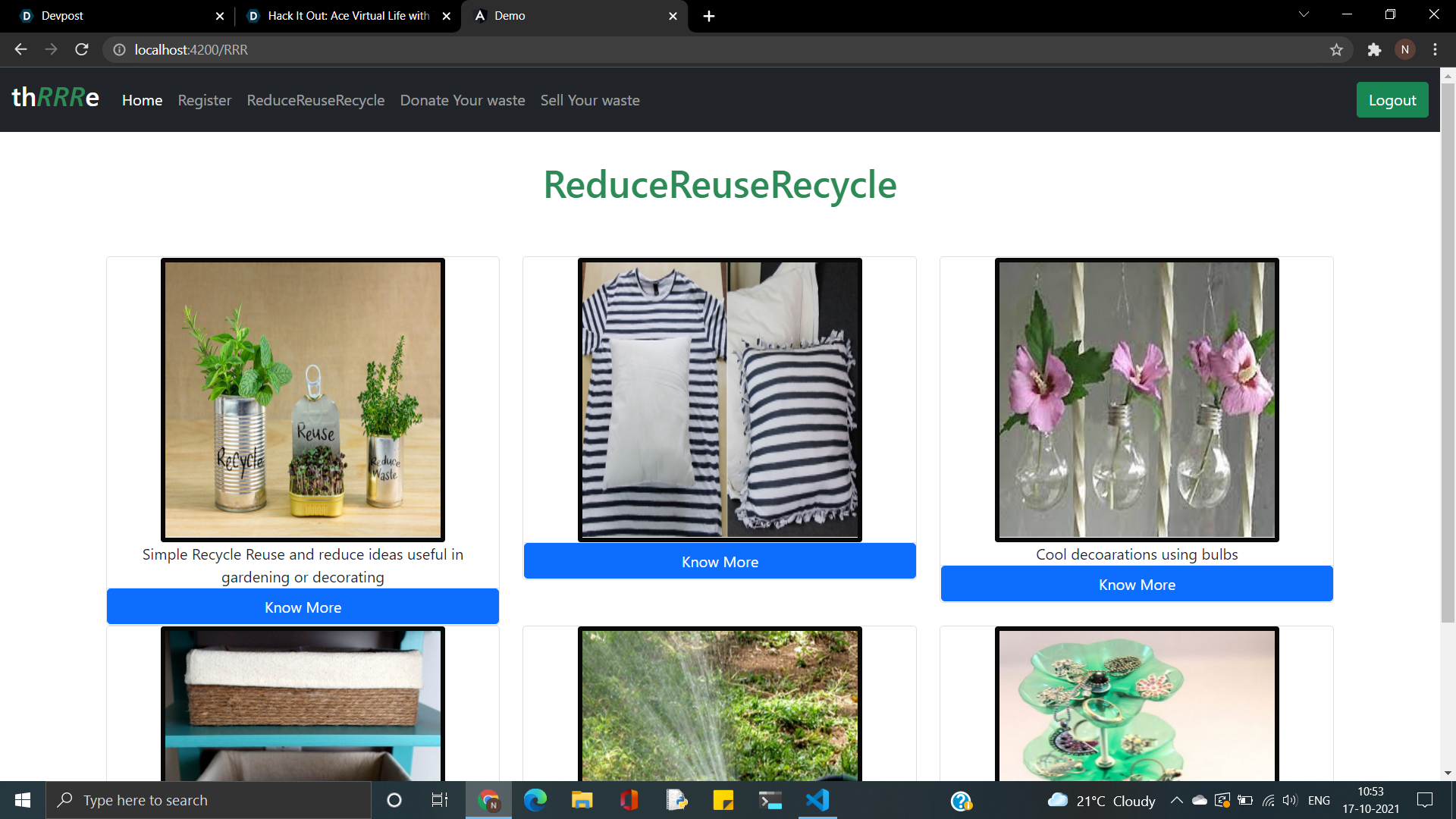Go back with browser back arrow
This screenshot has width=1456, height=819.
click(20, 49)
